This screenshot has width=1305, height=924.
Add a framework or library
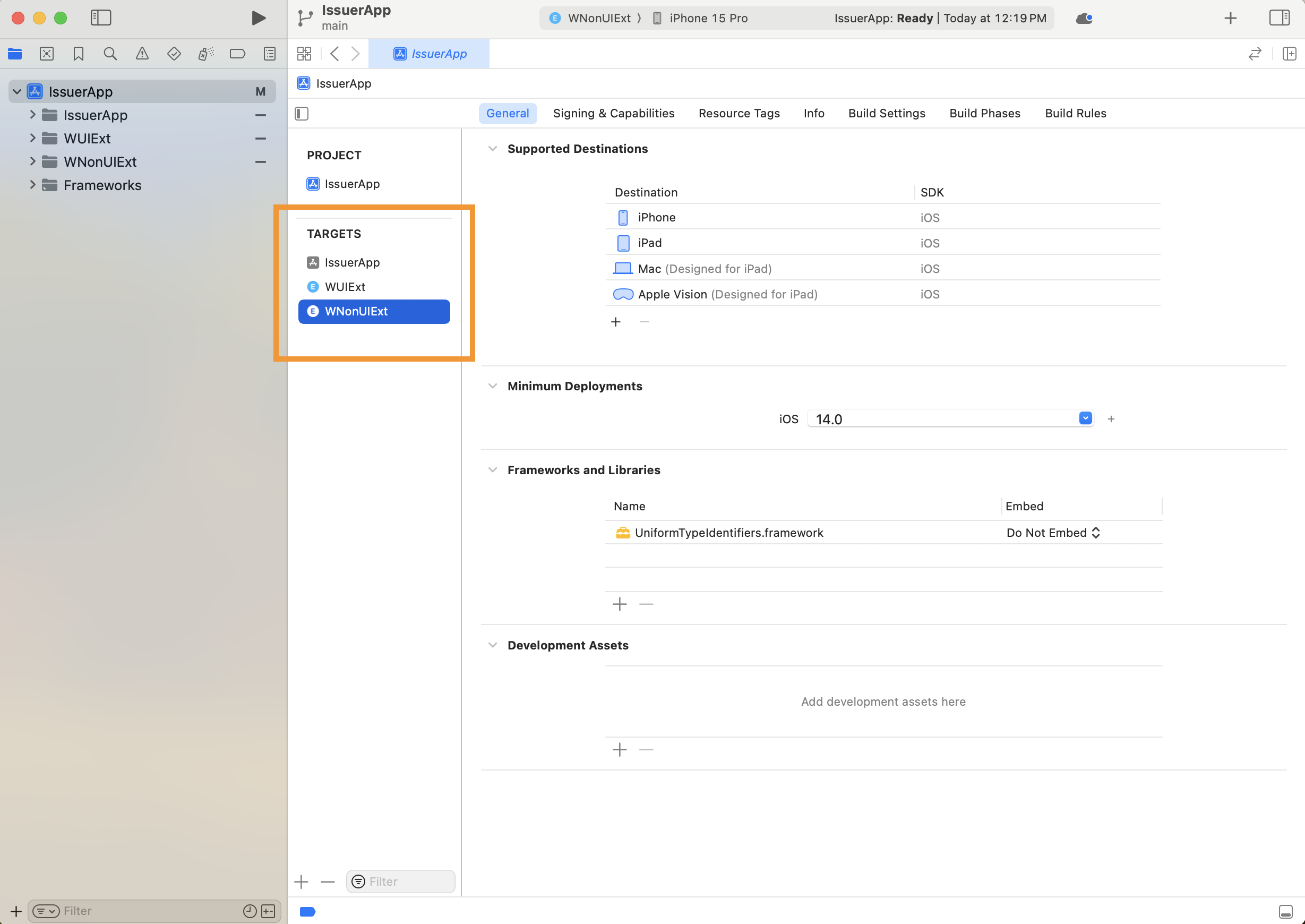click(x=620, y=604)
